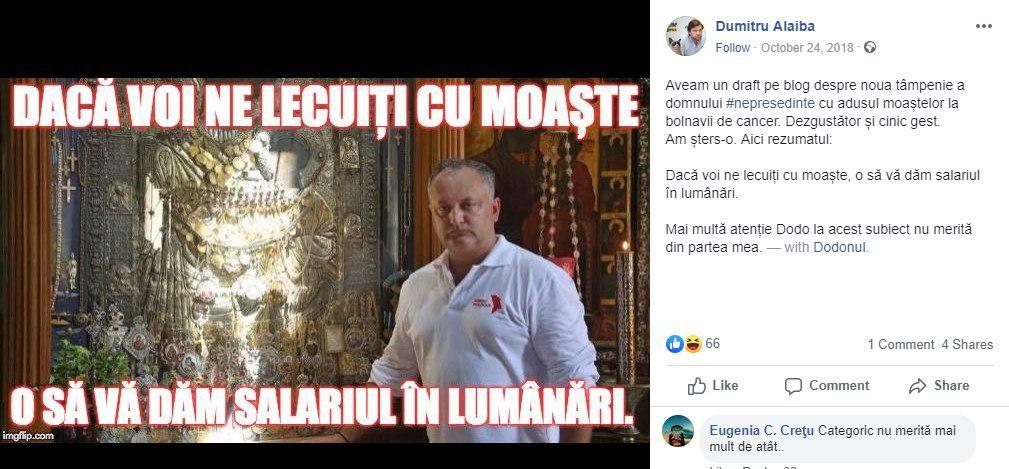The height and width of the screenshot is (469, 1009).
Task: Like the post with thumbs-up button
Action: pyautogui.click(x=713, y=386)
